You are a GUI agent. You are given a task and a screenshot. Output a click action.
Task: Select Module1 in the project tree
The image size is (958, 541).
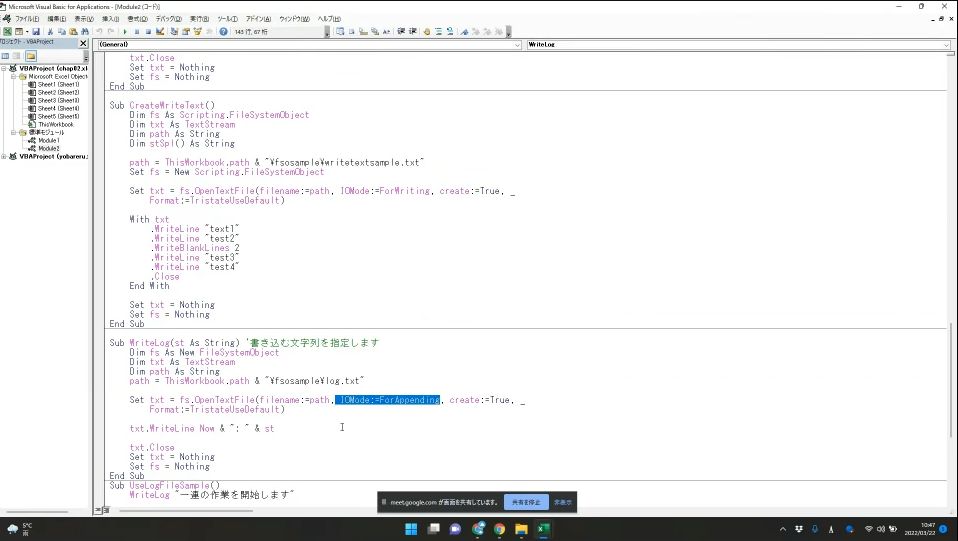click(x=48, y=140)
